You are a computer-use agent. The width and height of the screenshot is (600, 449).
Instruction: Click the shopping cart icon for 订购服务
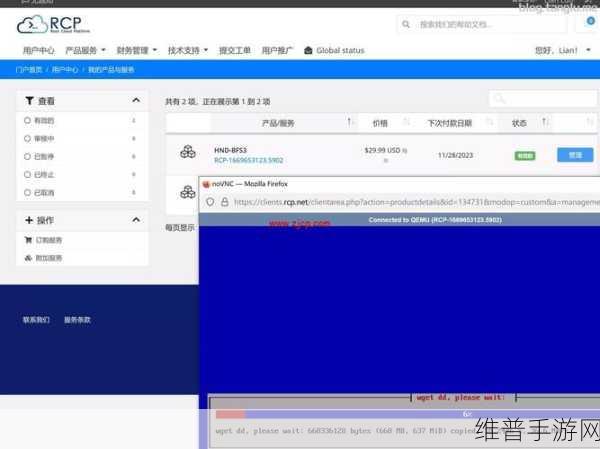click(28, 240)
